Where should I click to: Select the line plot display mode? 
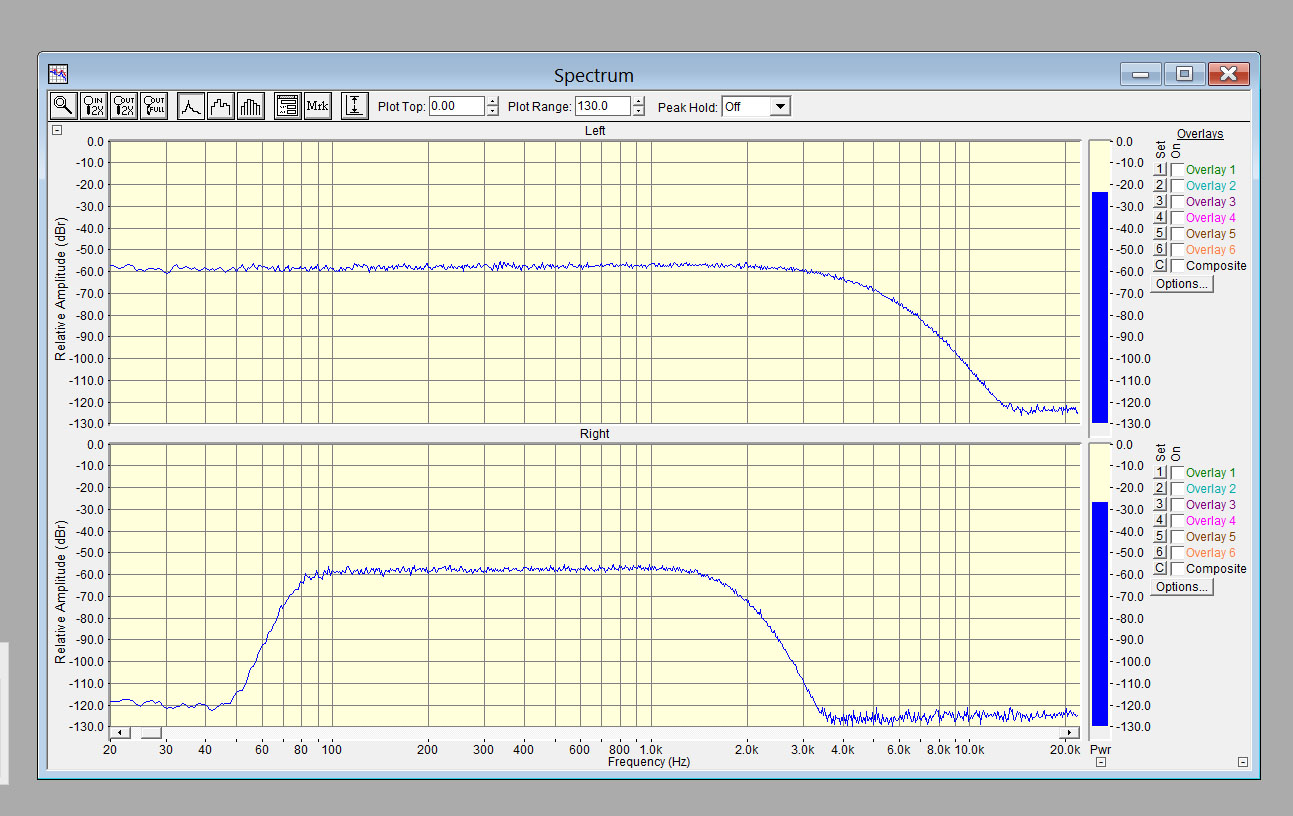[191, 106]
